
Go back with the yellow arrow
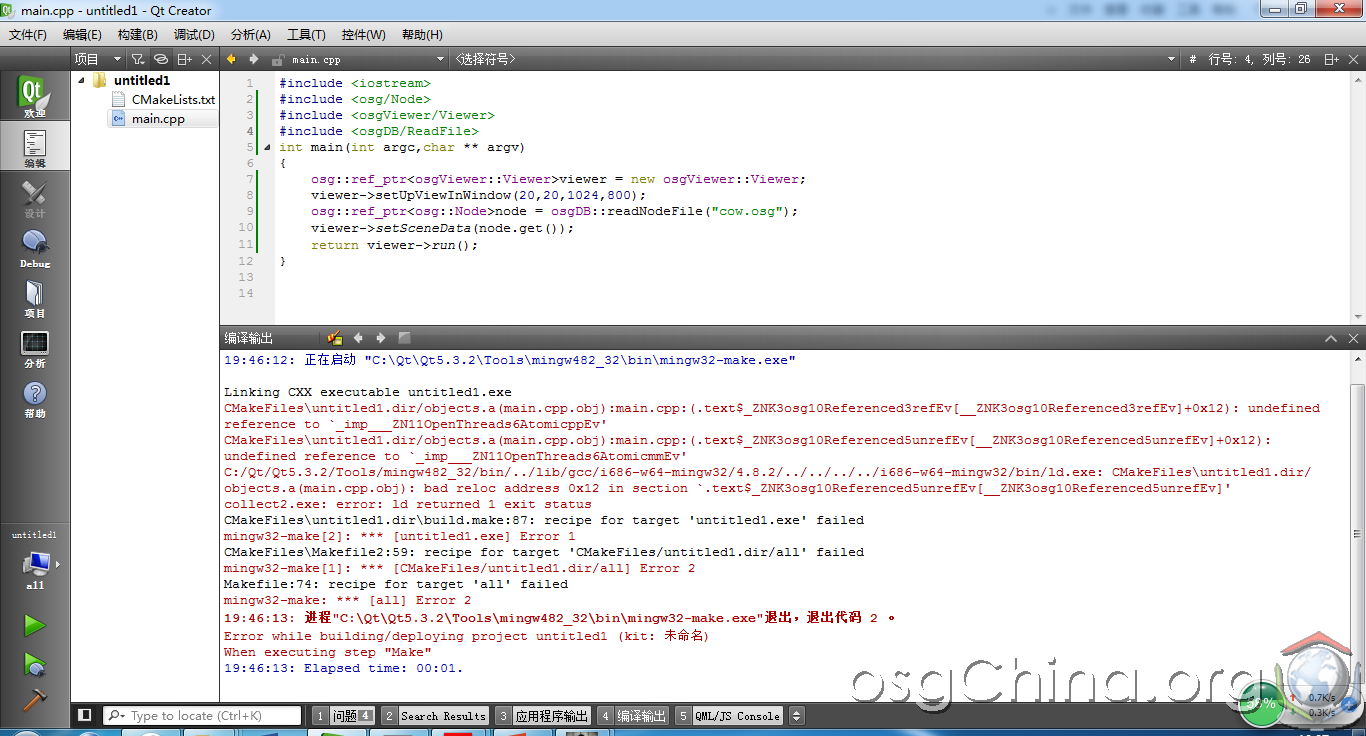point(232,59)
